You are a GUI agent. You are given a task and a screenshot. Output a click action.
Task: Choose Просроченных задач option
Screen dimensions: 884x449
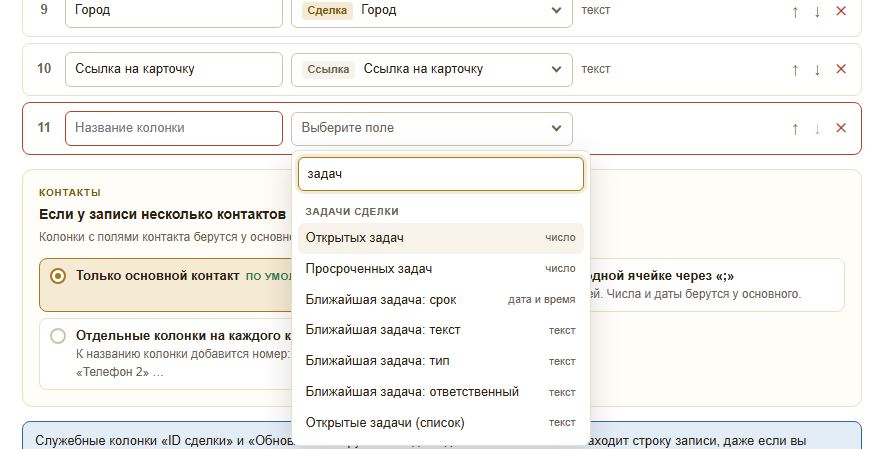[x=441, y=269]
